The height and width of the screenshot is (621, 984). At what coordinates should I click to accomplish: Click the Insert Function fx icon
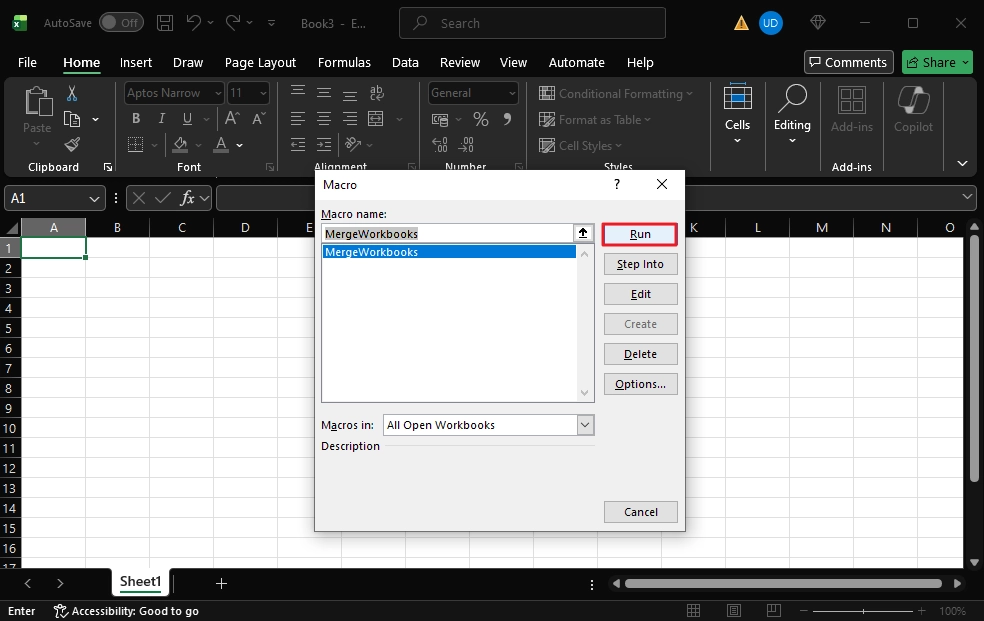tap(187, 198)
